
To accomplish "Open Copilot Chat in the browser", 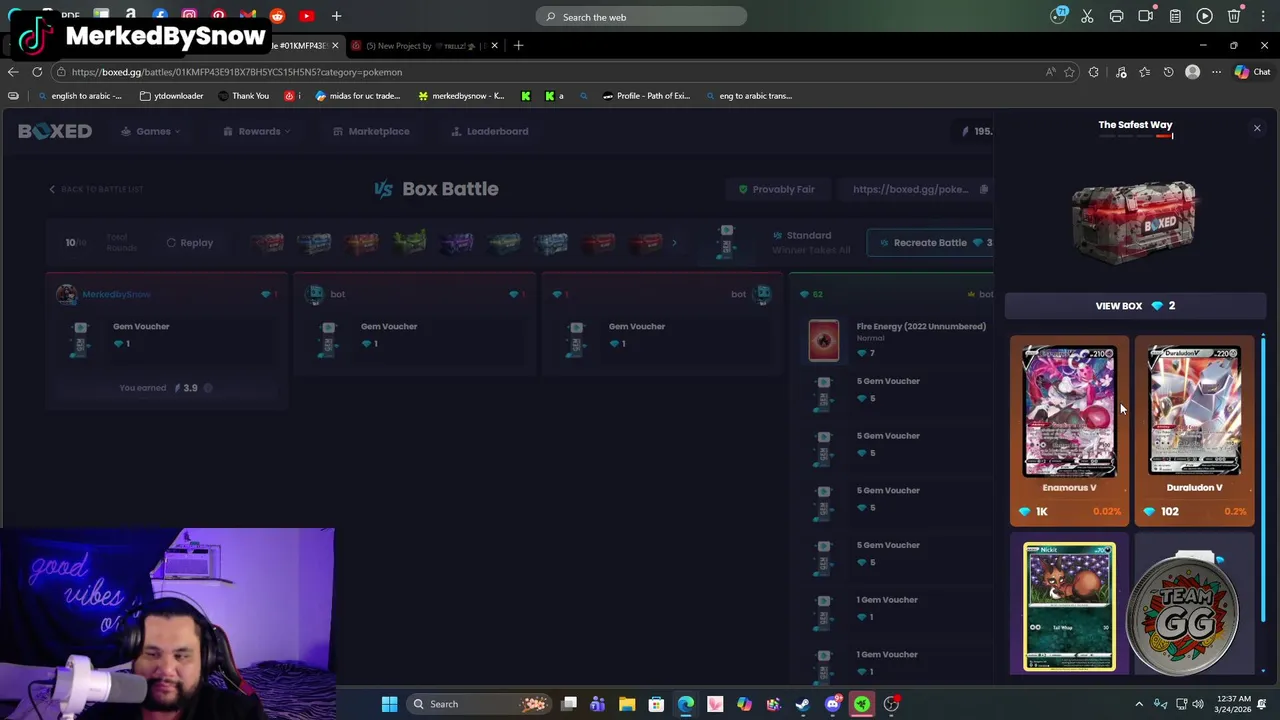I will (1252, 72).
